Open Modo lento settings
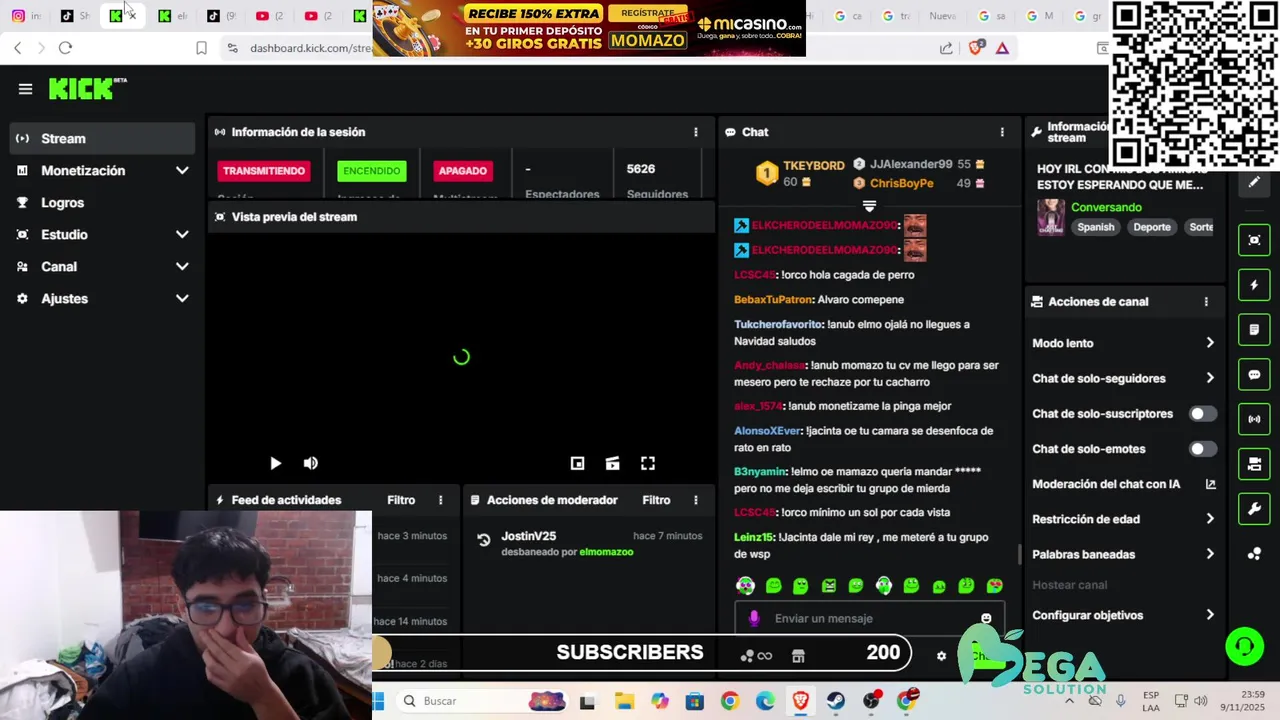The width and height of the screenshot is (1280, 720). [1124, 343]
